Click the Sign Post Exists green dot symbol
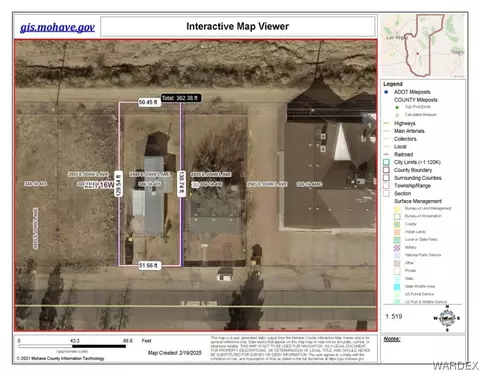This screenshot has width=480, height=376. [397, 107]
